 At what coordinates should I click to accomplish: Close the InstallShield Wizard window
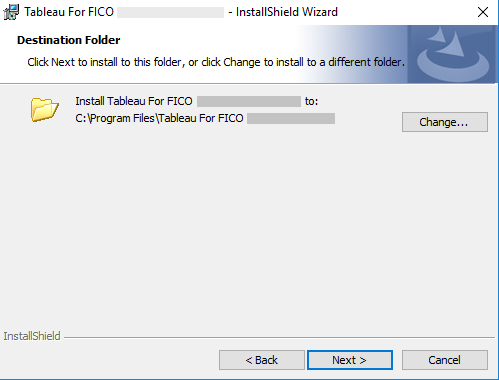tap(482, 12)
